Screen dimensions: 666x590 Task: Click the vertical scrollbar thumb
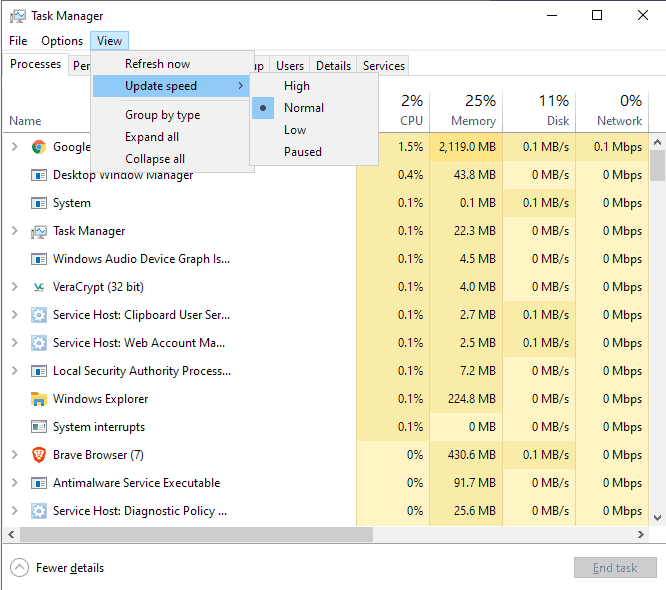click(658, 166)
